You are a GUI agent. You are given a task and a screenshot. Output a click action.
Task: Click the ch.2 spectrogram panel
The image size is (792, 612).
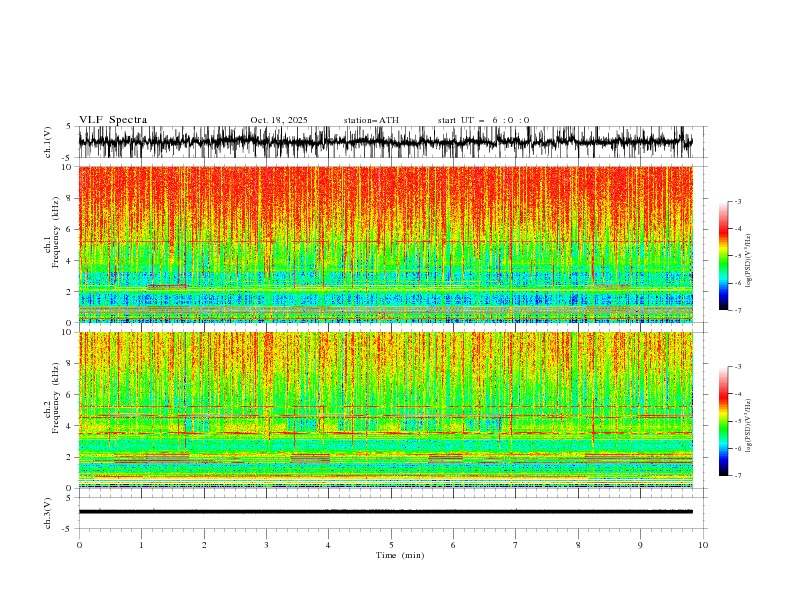tap(385, 410)
